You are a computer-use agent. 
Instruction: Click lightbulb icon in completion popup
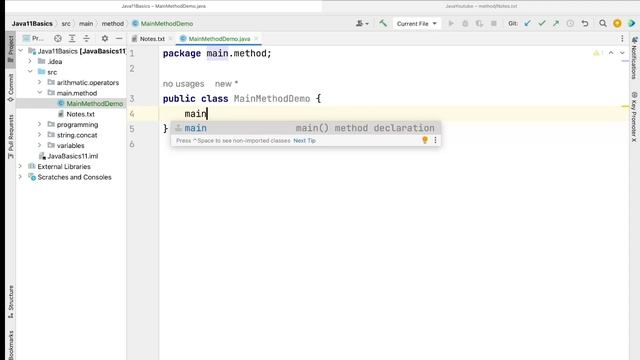[425, 140]
